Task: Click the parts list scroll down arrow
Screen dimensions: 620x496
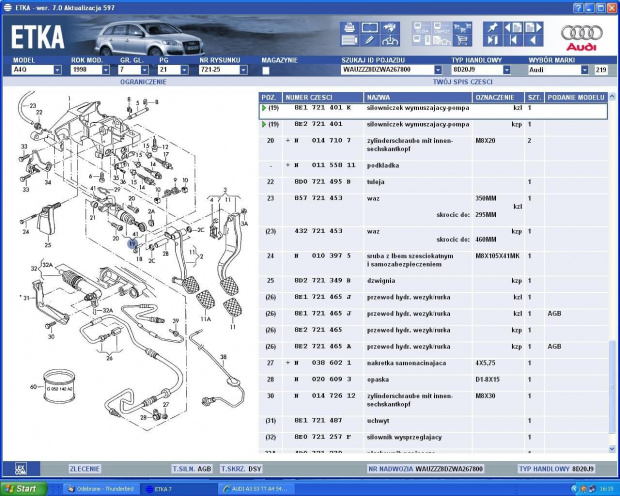Action: click(612, 449)
